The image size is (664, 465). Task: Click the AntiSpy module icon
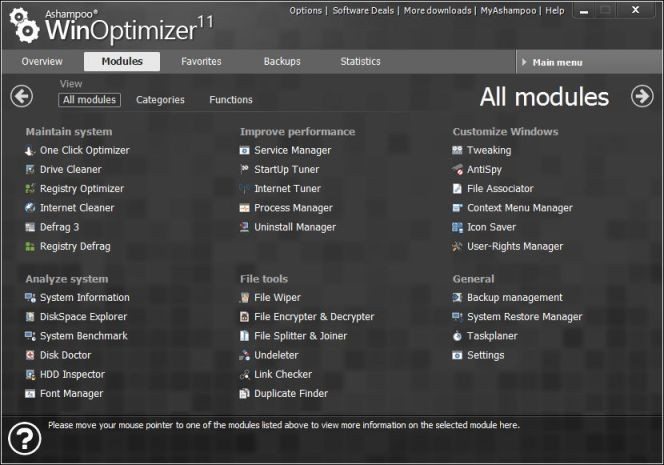pos(457,170)
